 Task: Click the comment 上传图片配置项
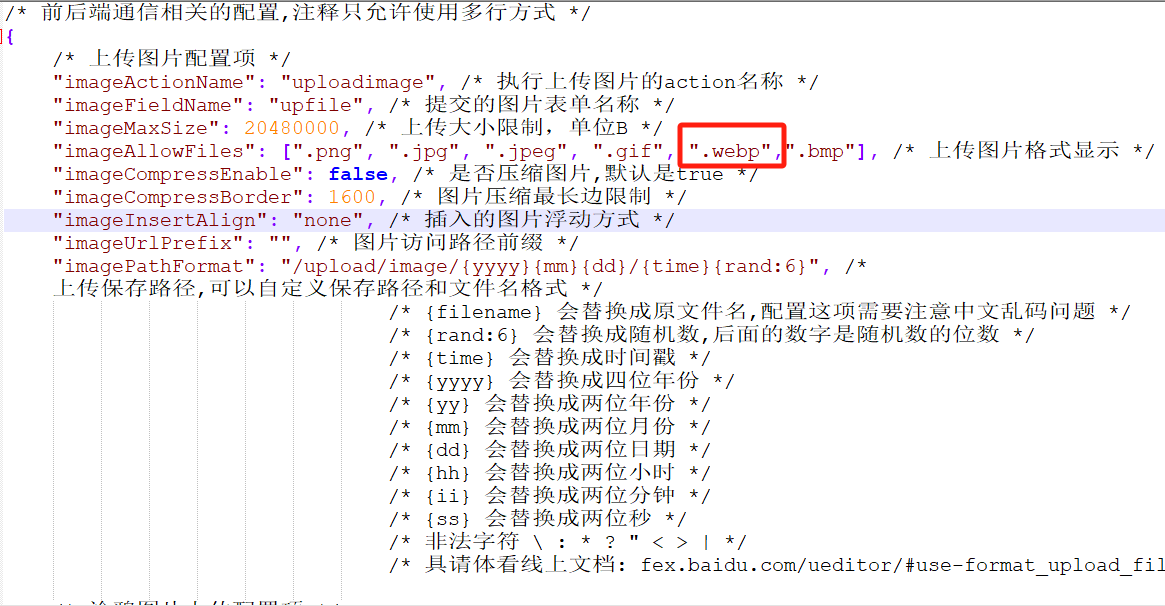pyautogui.click(x=172, y=59)
